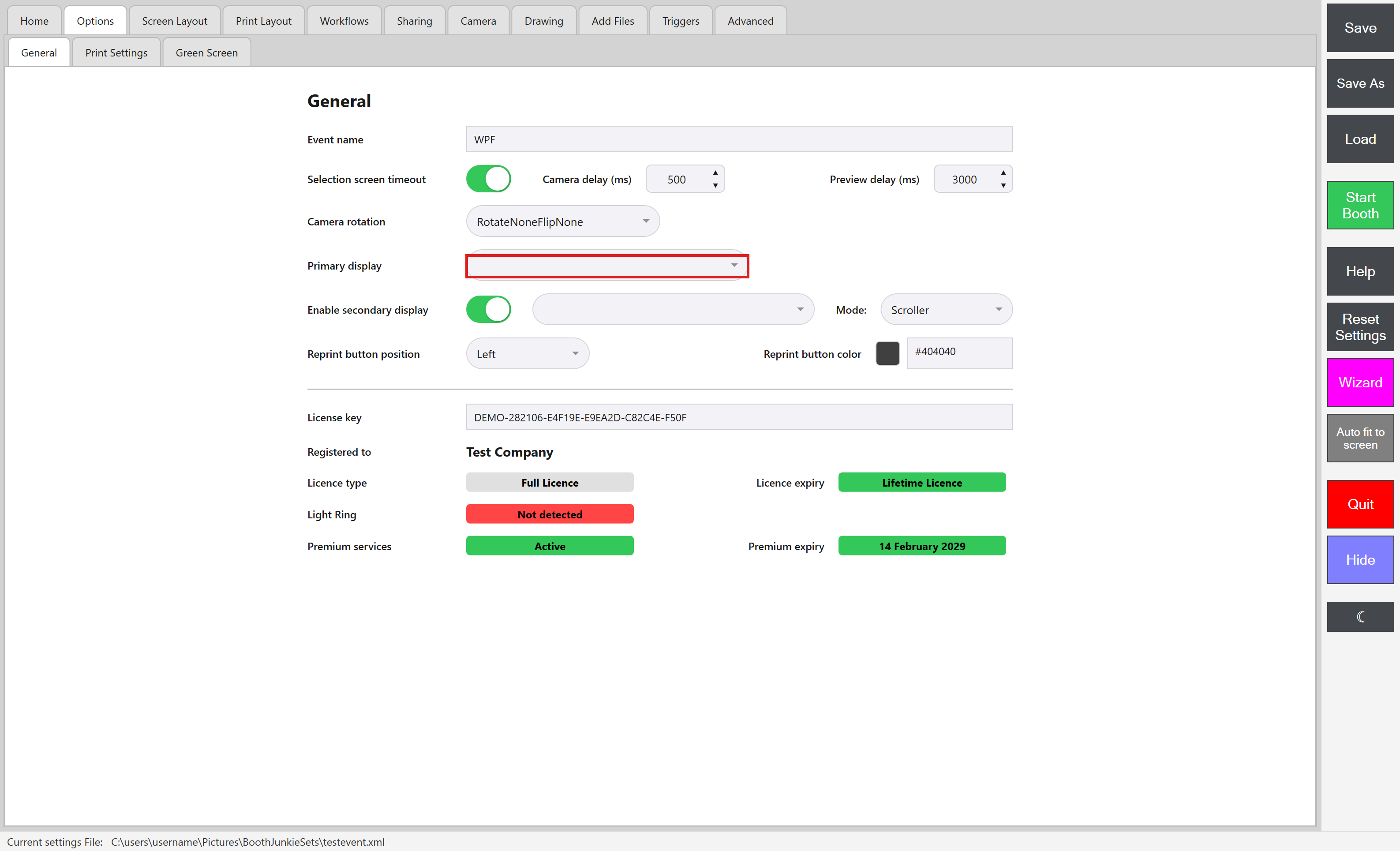Click Reset Settings button
This screenshot has width=1400, height=851.
point(1360,327)
